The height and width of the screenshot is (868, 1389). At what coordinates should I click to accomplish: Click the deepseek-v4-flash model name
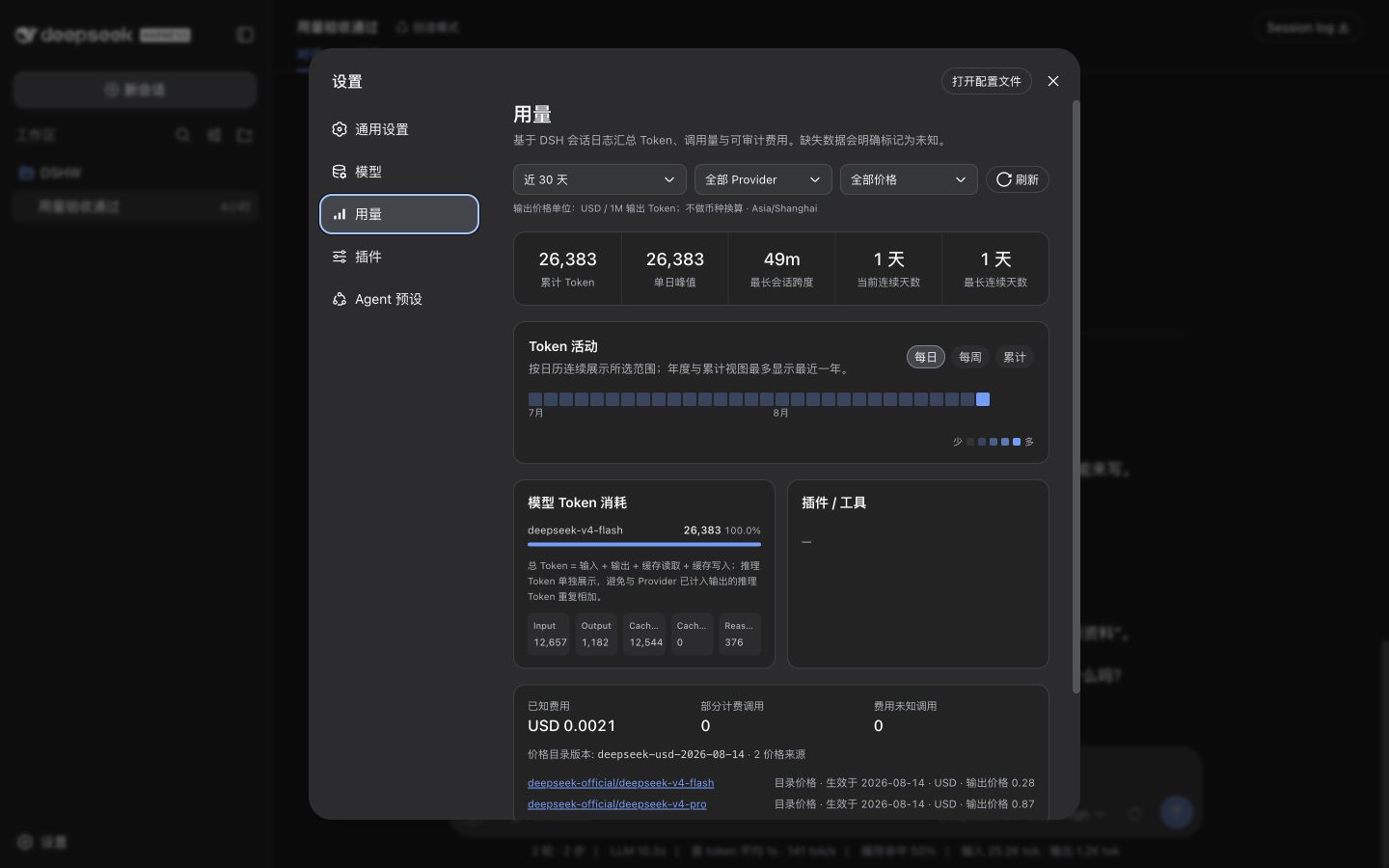point(575,530)
